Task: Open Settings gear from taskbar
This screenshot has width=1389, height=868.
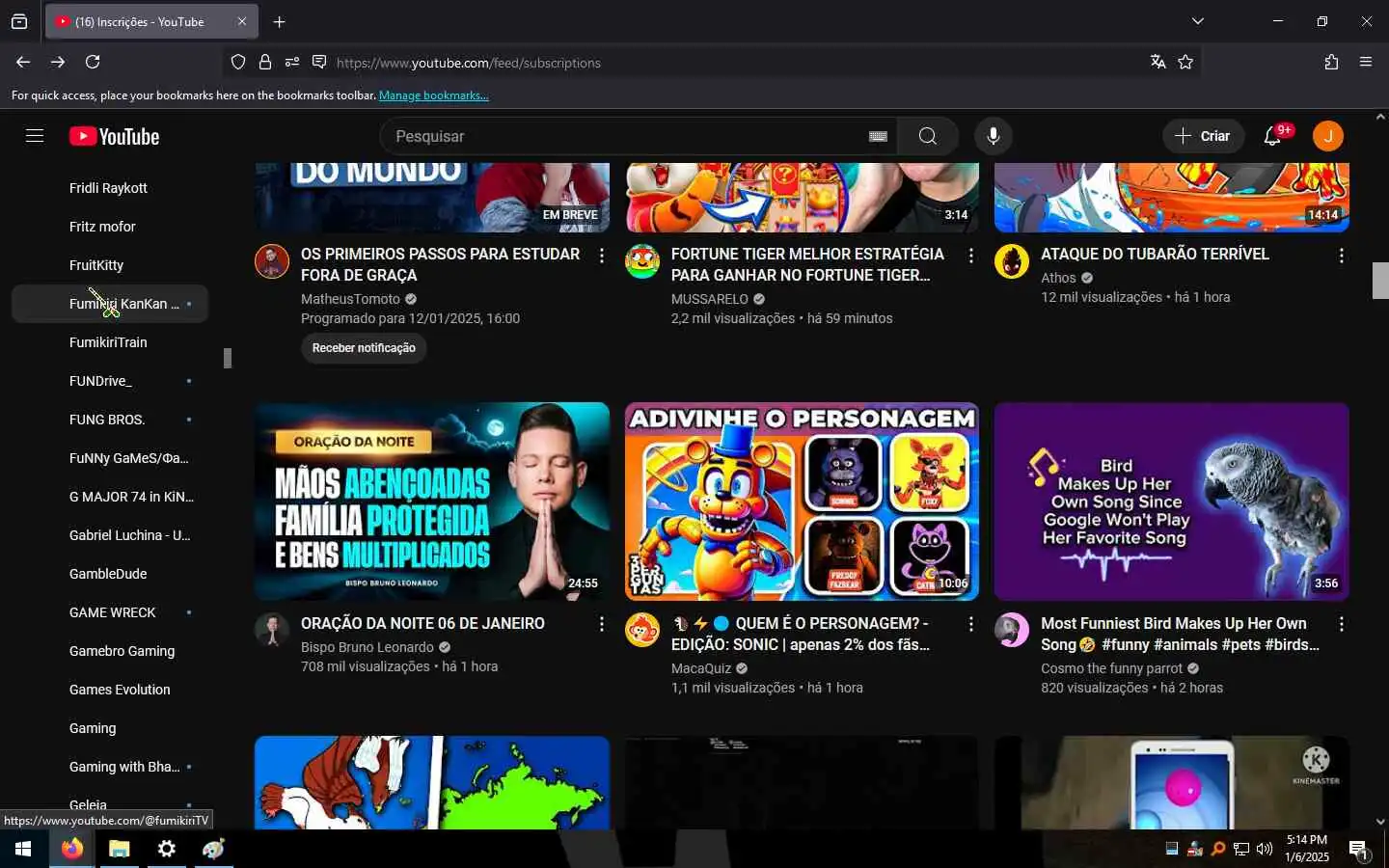Action: pos(166,849)
